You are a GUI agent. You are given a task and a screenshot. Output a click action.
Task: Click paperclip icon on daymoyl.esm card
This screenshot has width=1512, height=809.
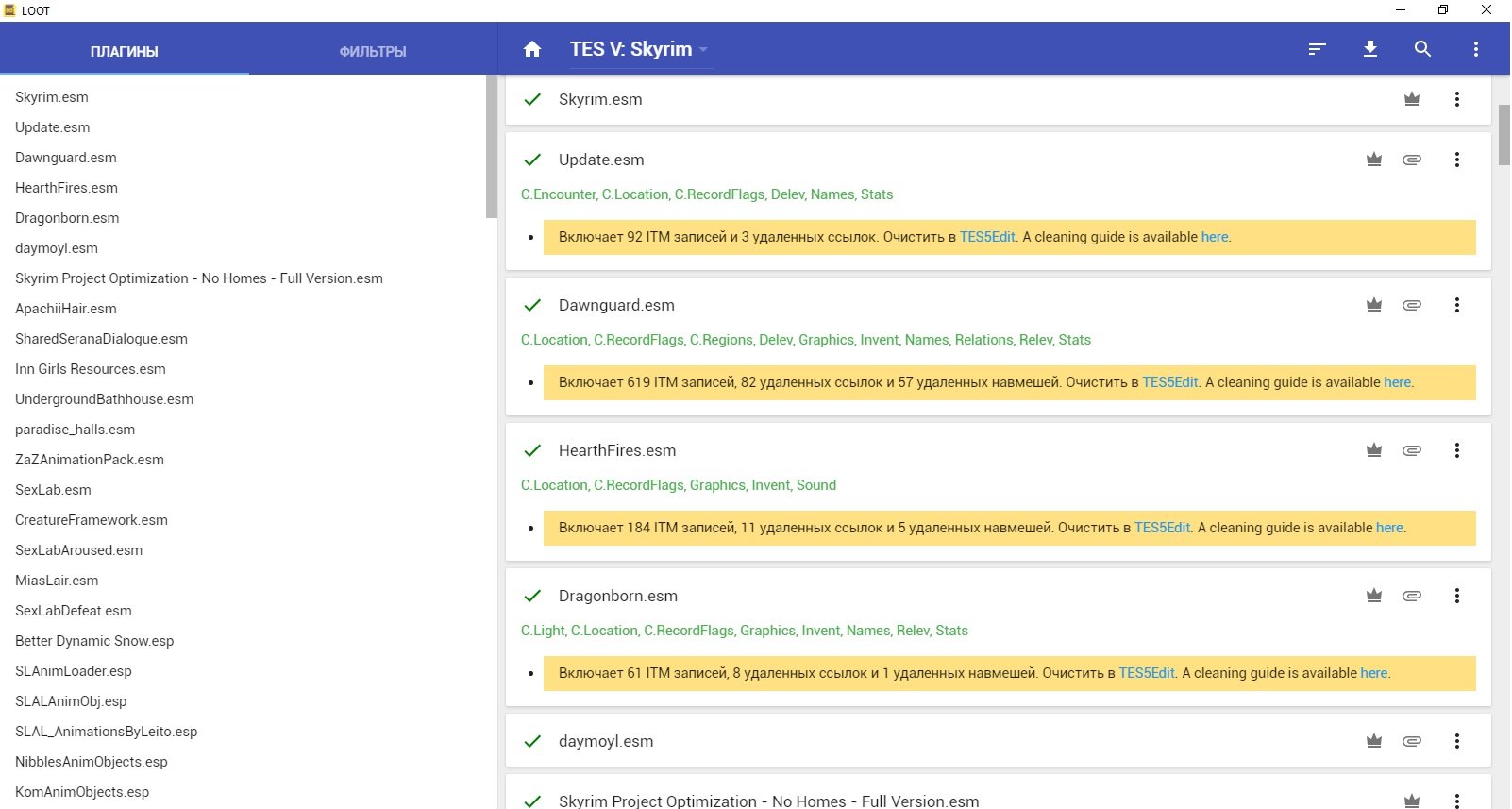tap(1412, 741)
